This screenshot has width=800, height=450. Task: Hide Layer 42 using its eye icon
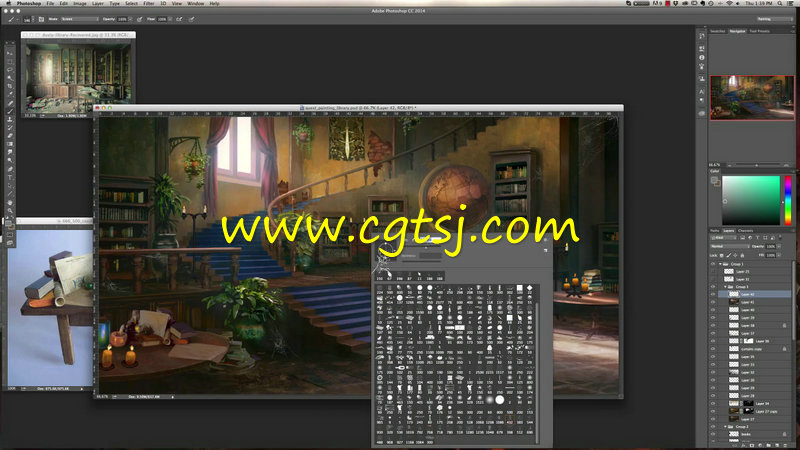[x=713, y=294]
